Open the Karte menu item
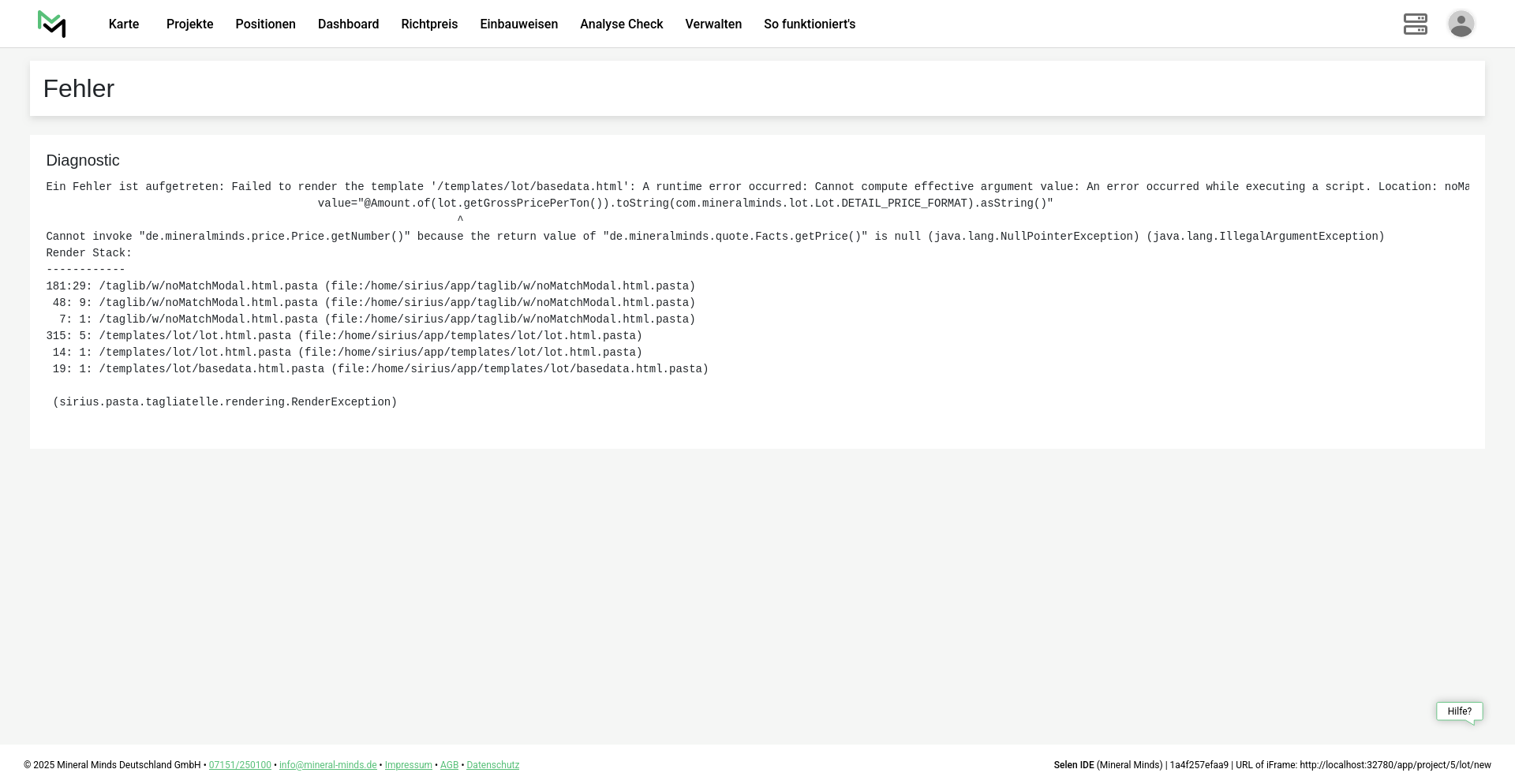The height and width of the screenshot is (784, 1515). click(x=124, y=24)
